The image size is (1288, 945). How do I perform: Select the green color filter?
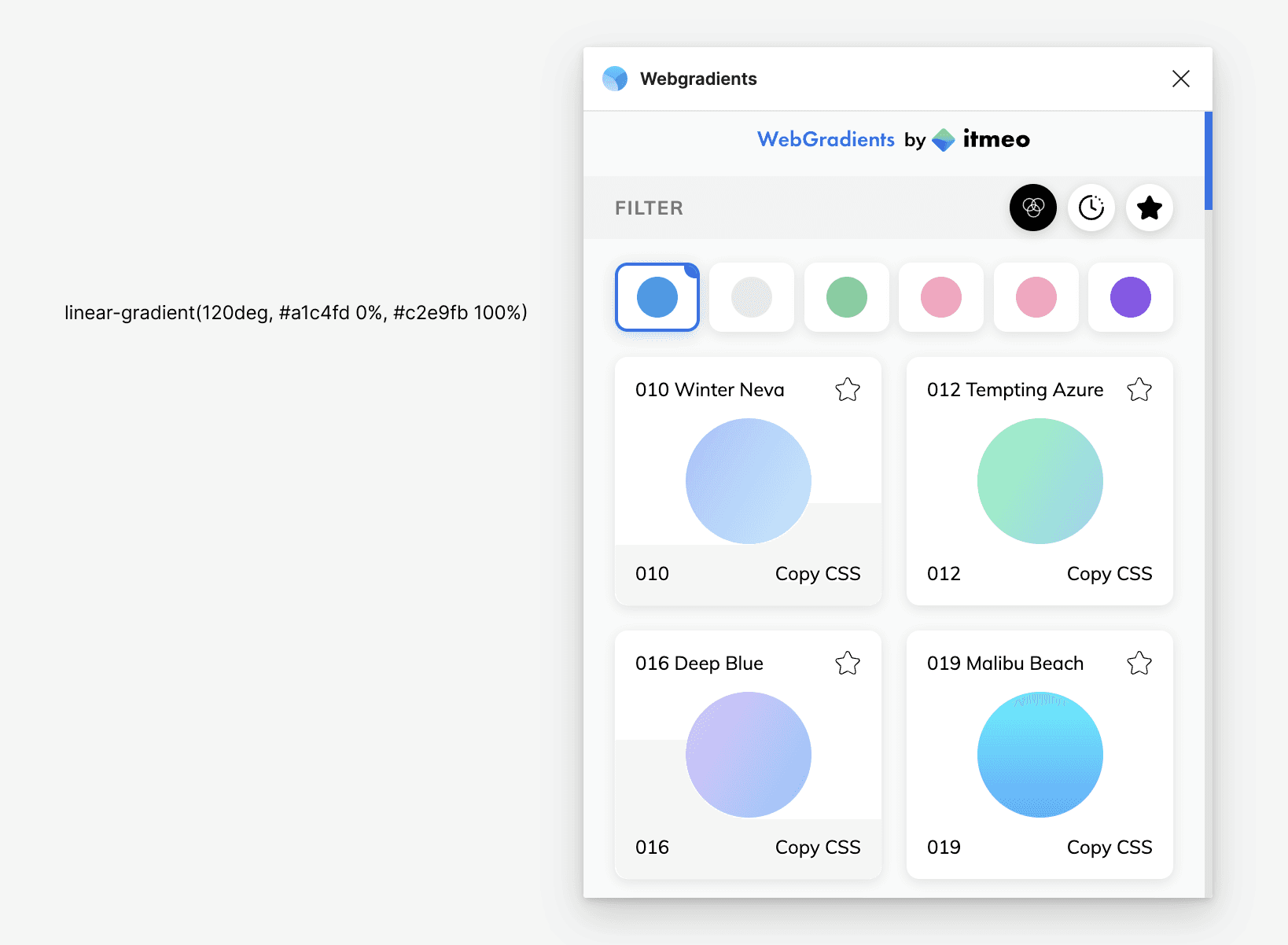click(846, 297)
